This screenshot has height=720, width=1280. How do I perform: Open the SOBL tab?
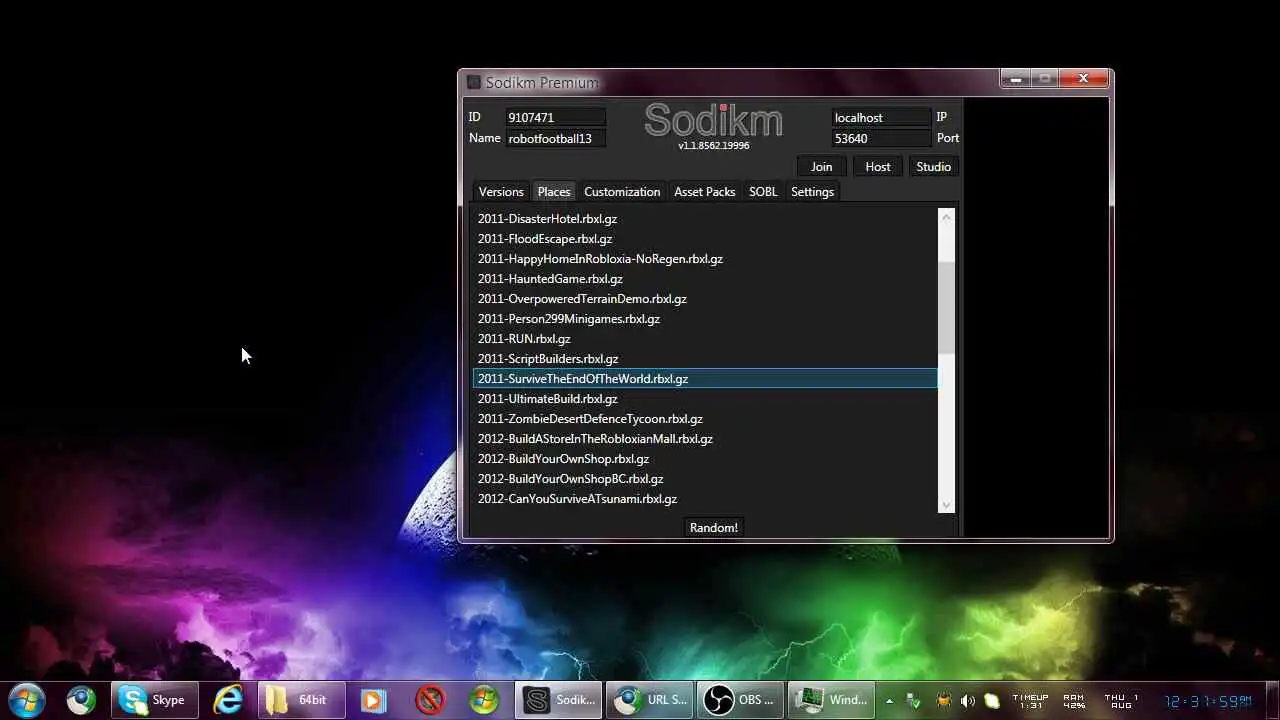pyautogui.click(x=763, y=192)
